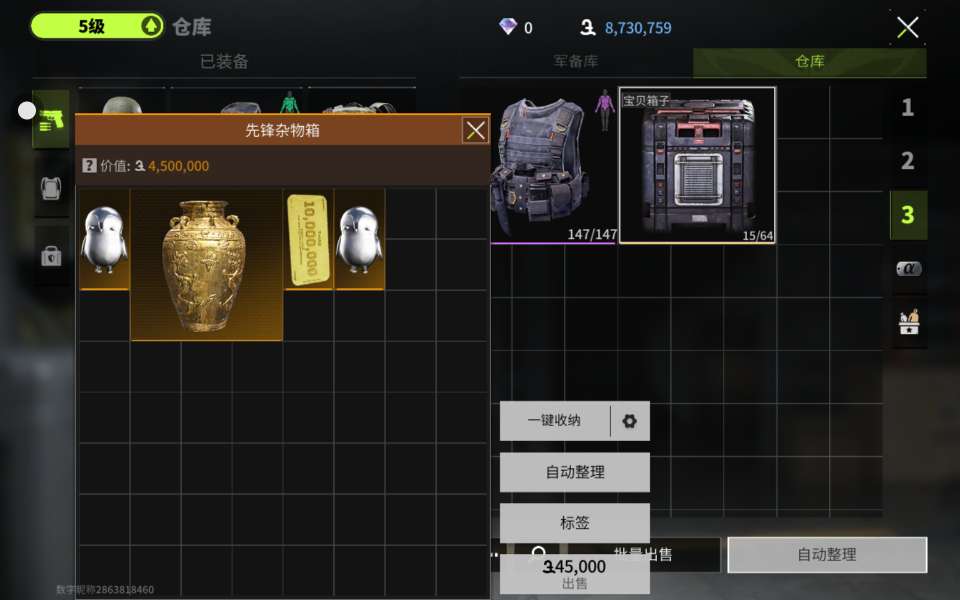The height and width of the screenshot is (600, 960).
Task: Open the alpha container page icon
Action: click(x=909, y=268)
